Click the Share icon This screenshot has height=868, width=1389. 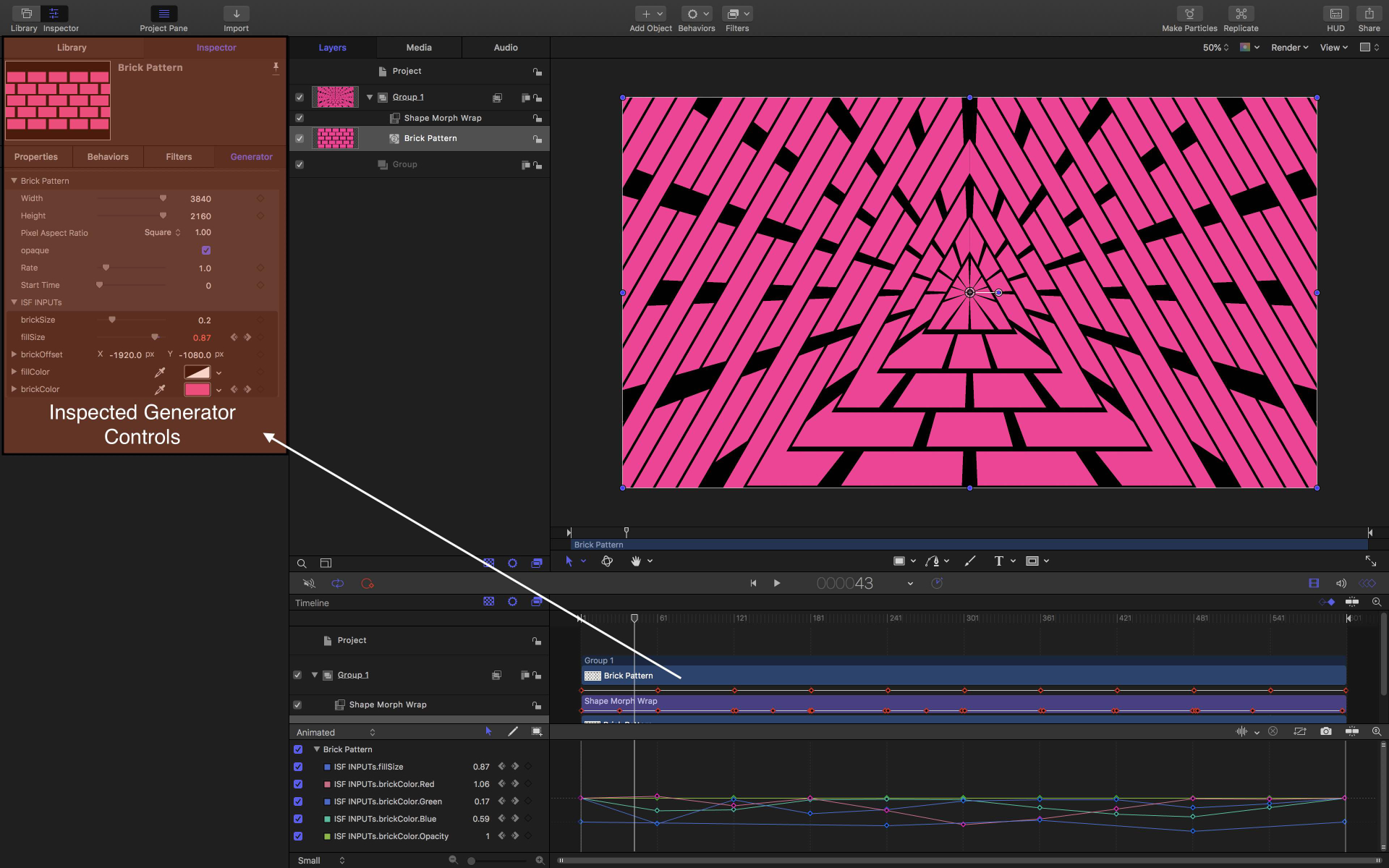click(1369, 14)
